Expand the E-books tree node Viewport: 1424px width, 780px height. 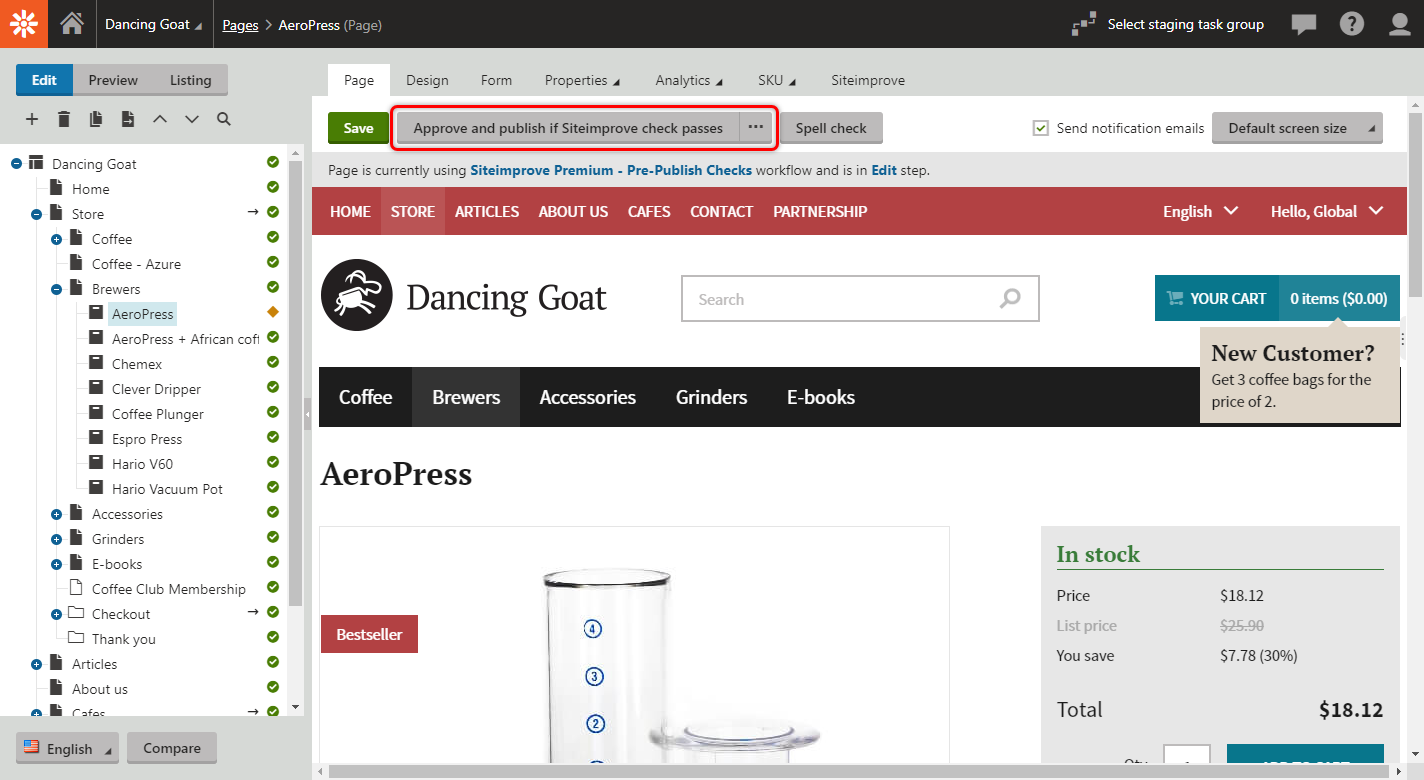pyautogui.click(x=56, y=564)
